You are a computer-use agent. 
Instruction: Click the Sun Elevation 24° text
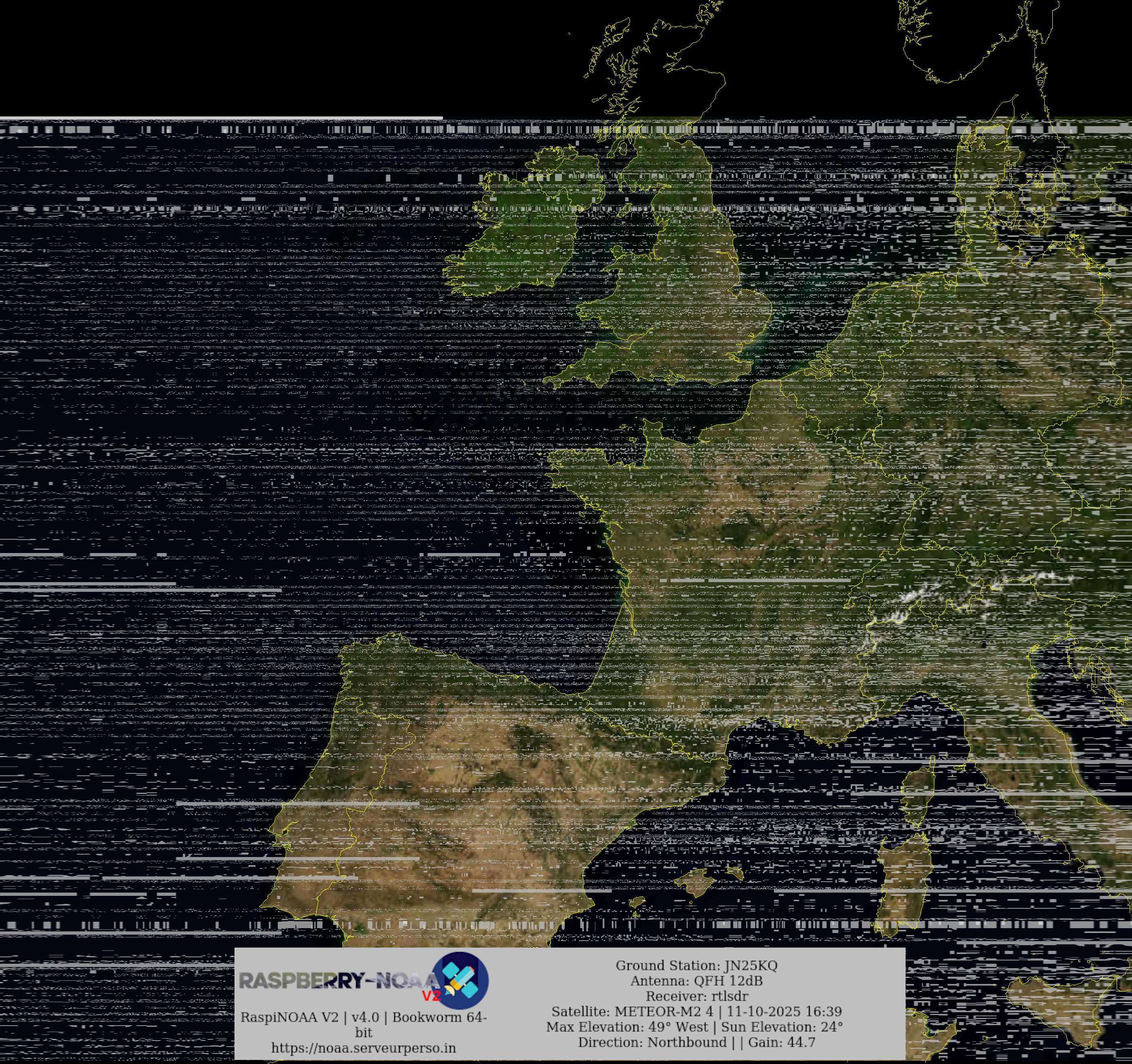click(x=782, y=1027)
